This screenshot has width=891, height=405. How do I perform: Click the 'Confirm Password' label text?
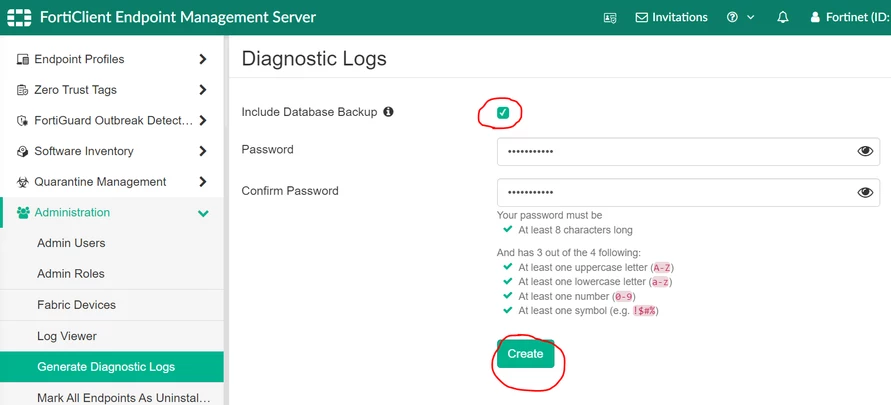tap(290, 191)
